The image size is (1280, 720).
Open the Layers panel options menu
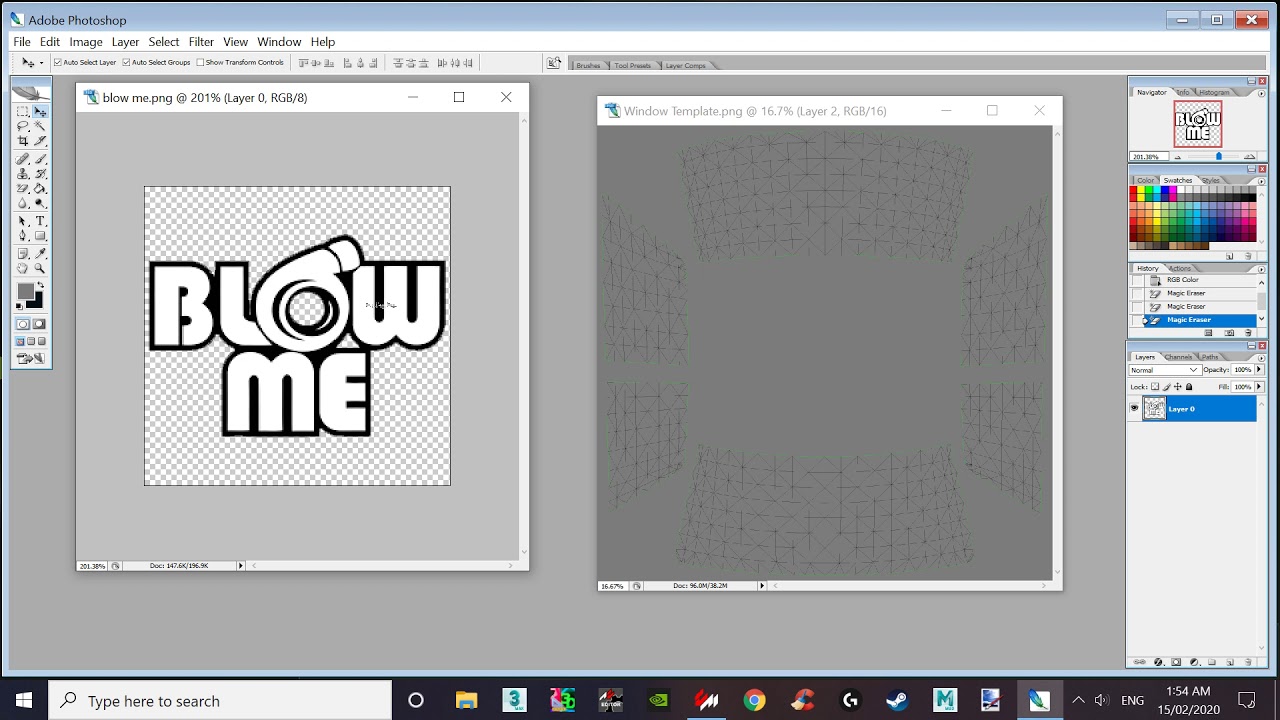coord(1261,358)
